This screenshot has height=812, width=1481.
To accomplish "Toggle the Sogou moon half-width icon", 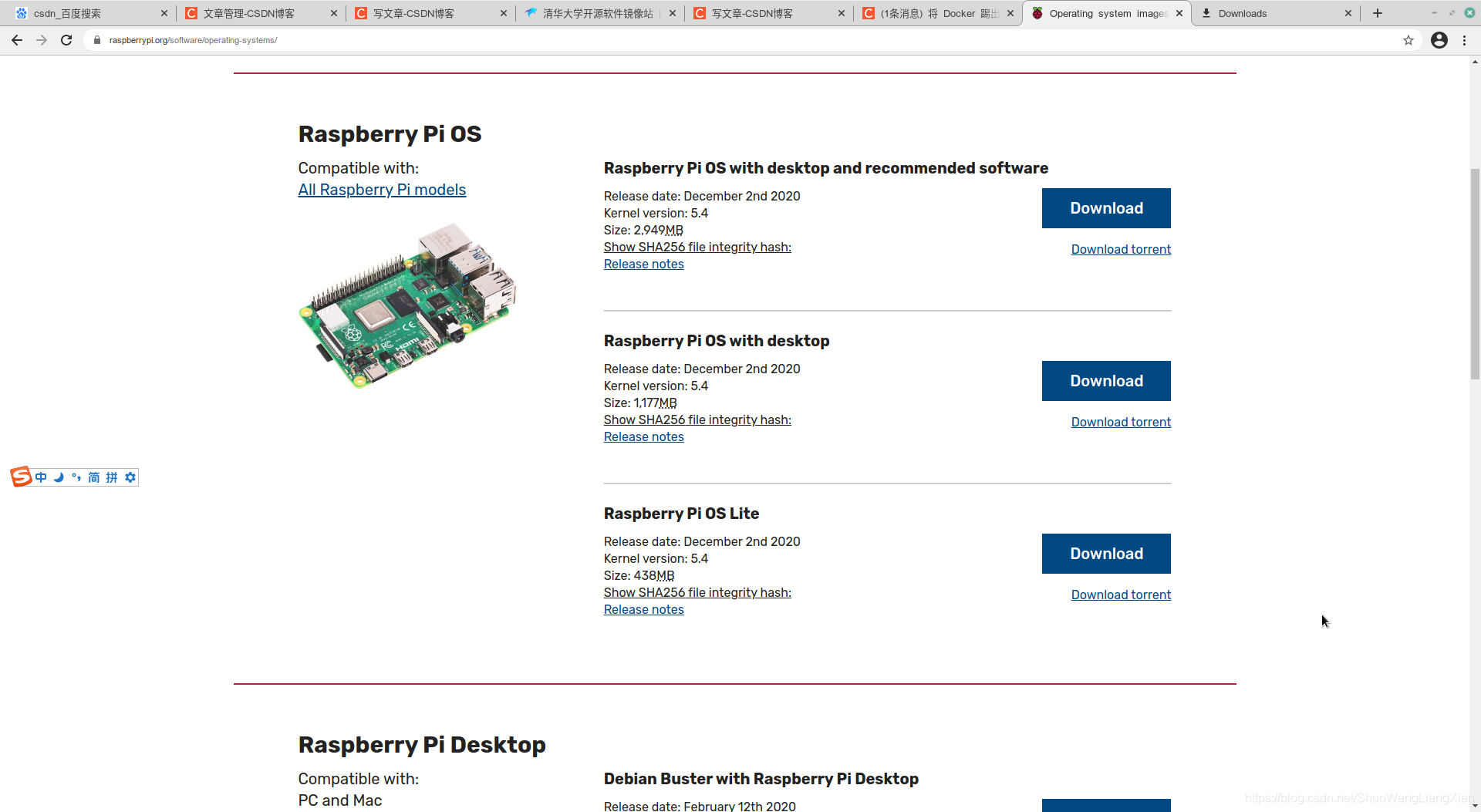I will [59, 477].
